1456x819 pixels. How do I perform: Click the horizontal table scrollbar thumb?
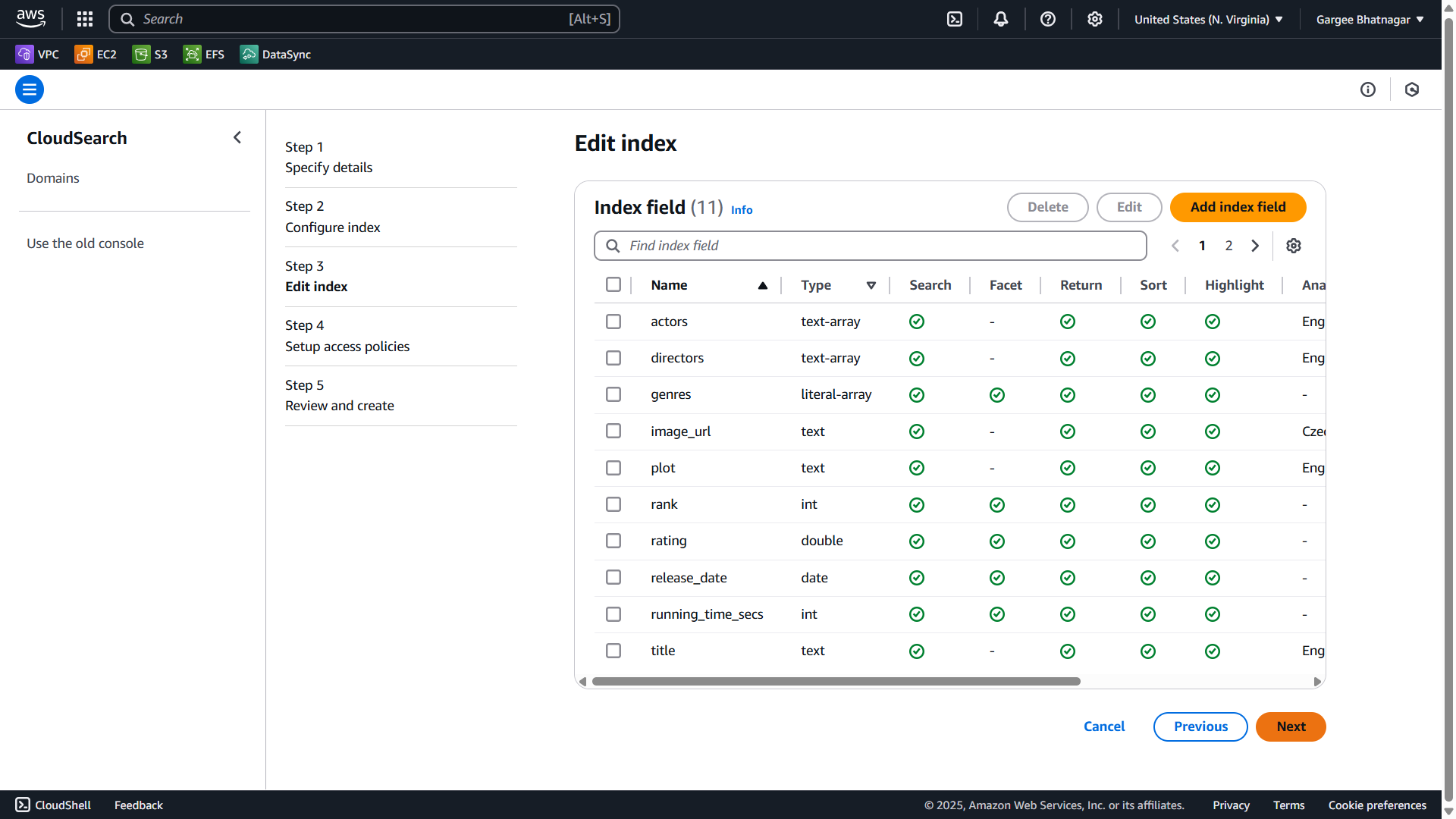[x=836, y=681]
